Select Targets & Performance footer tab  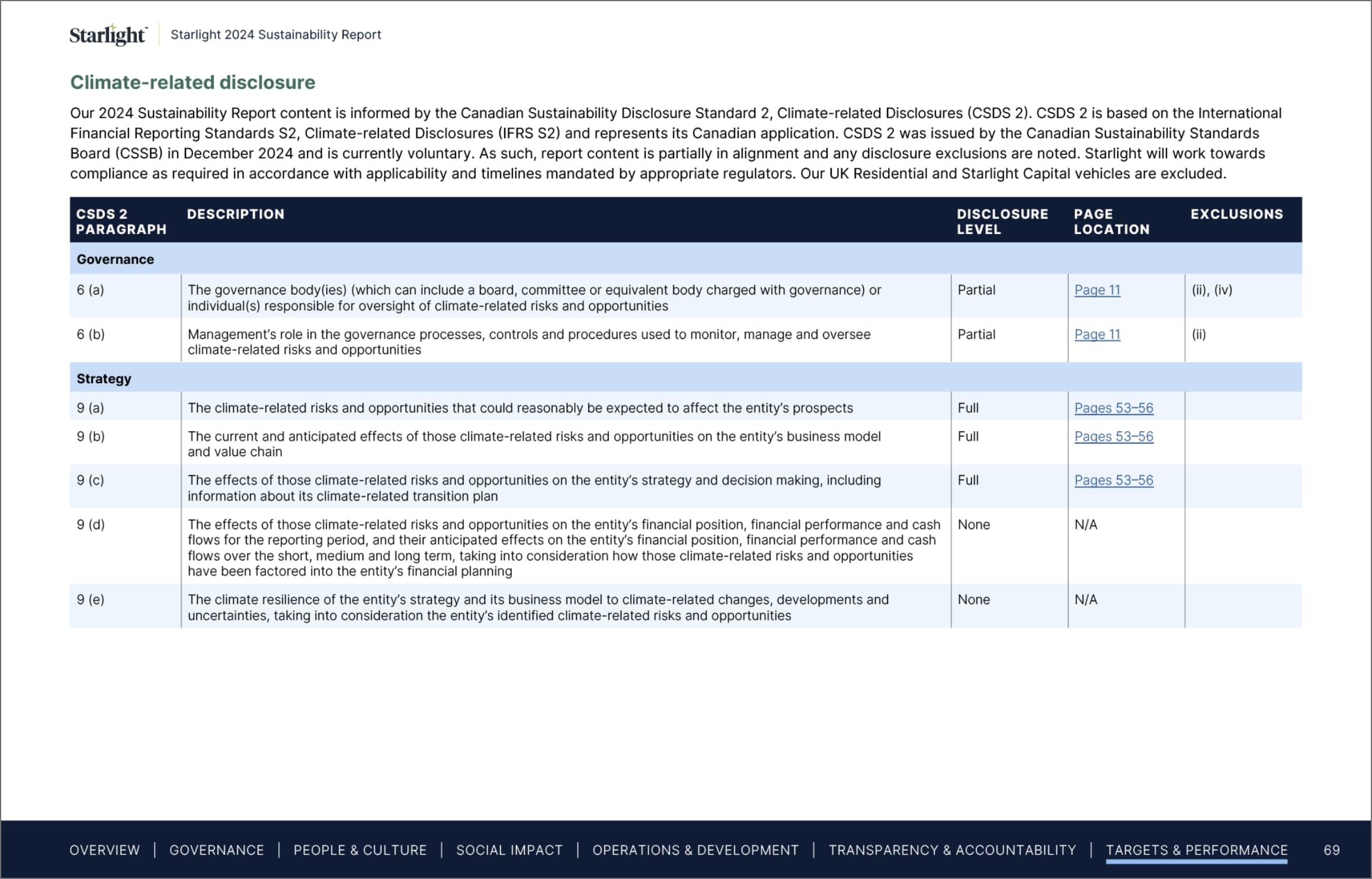point(1196,849)
